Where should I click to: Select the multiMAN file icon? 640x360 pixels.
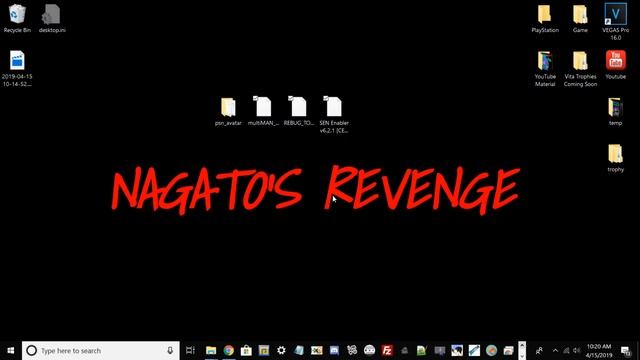coord(263,111)
